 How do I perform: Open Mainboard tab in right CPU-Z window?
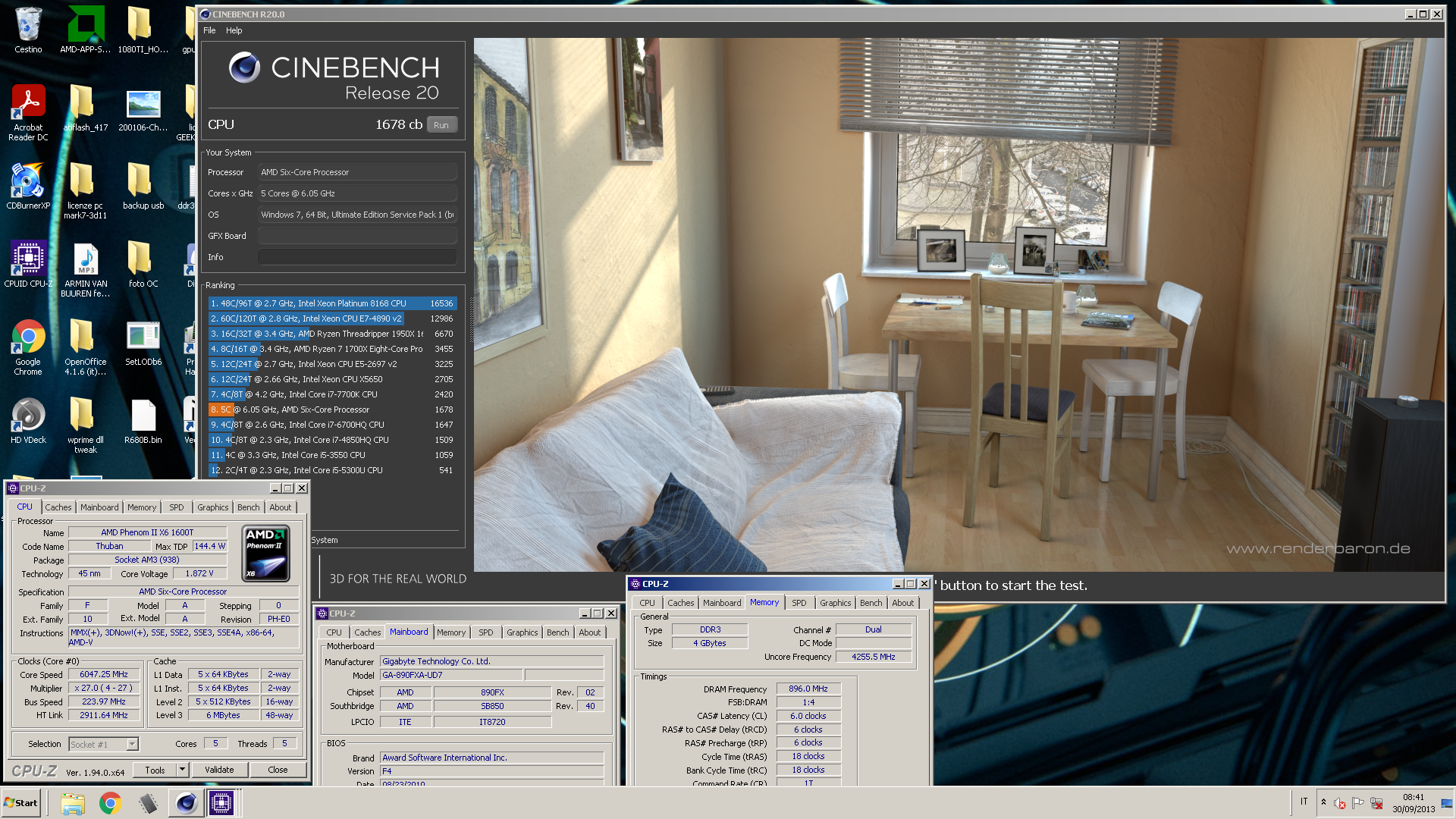722,603
